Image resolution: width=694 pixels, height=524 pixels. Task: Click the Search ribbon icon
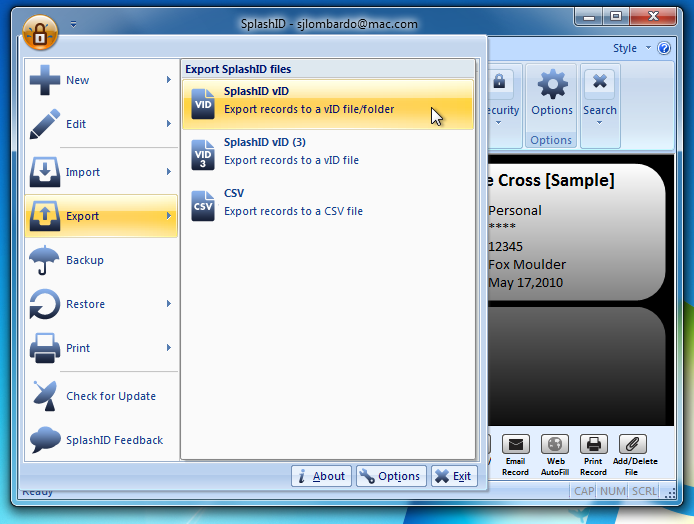(x=600, y=82)
